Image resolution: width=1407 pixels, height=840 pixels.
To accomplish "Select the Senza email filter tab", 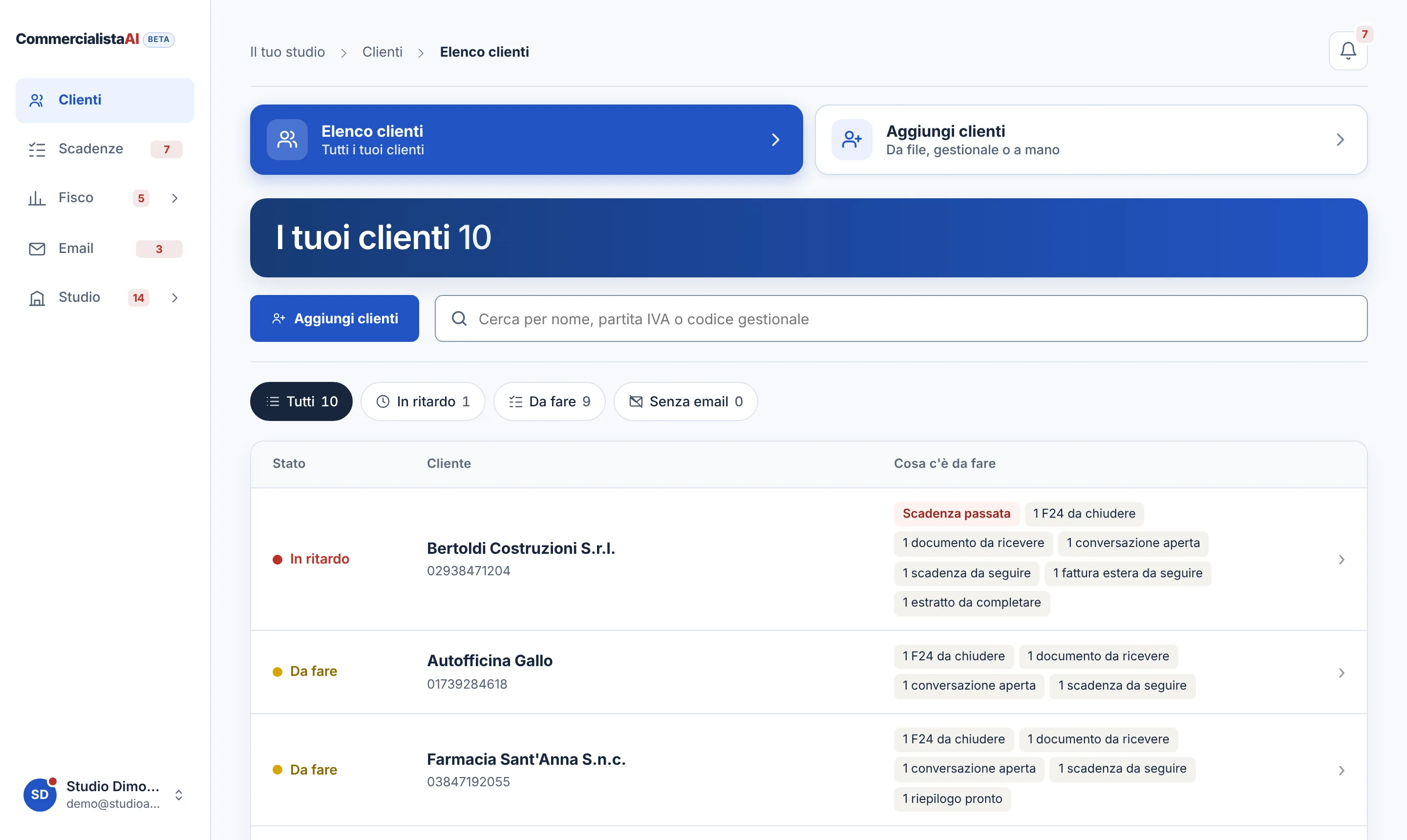I will (x=685, y=401).
